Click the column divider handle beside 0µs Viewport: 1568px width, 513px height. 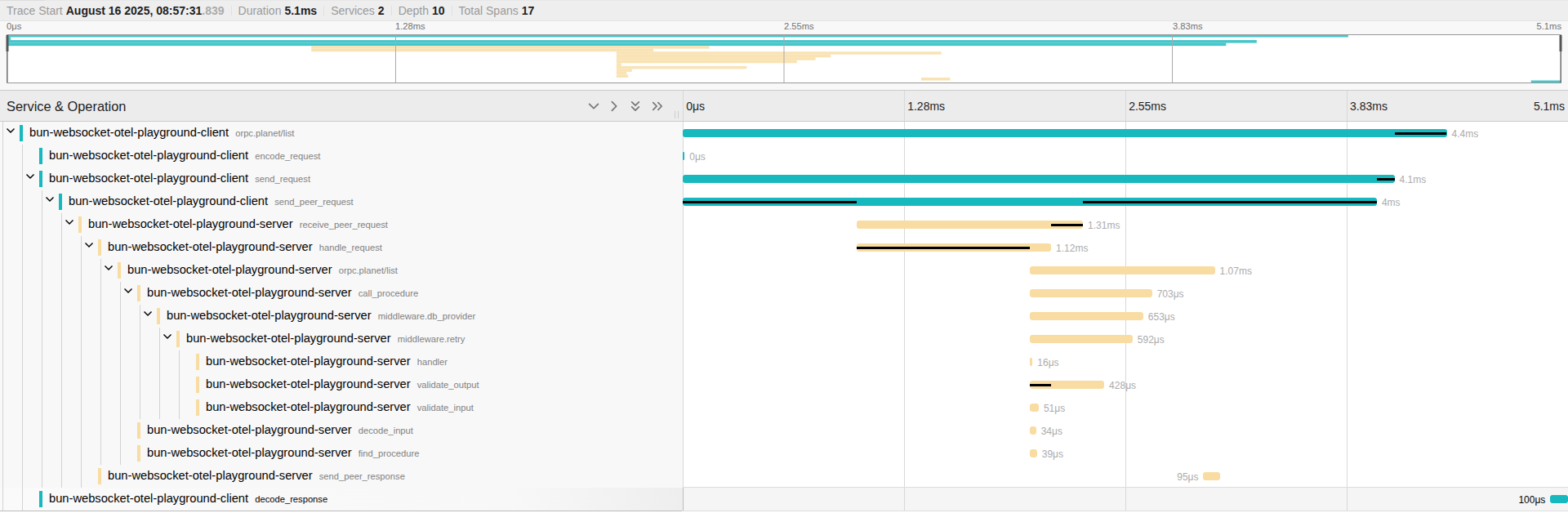[677, 113]
